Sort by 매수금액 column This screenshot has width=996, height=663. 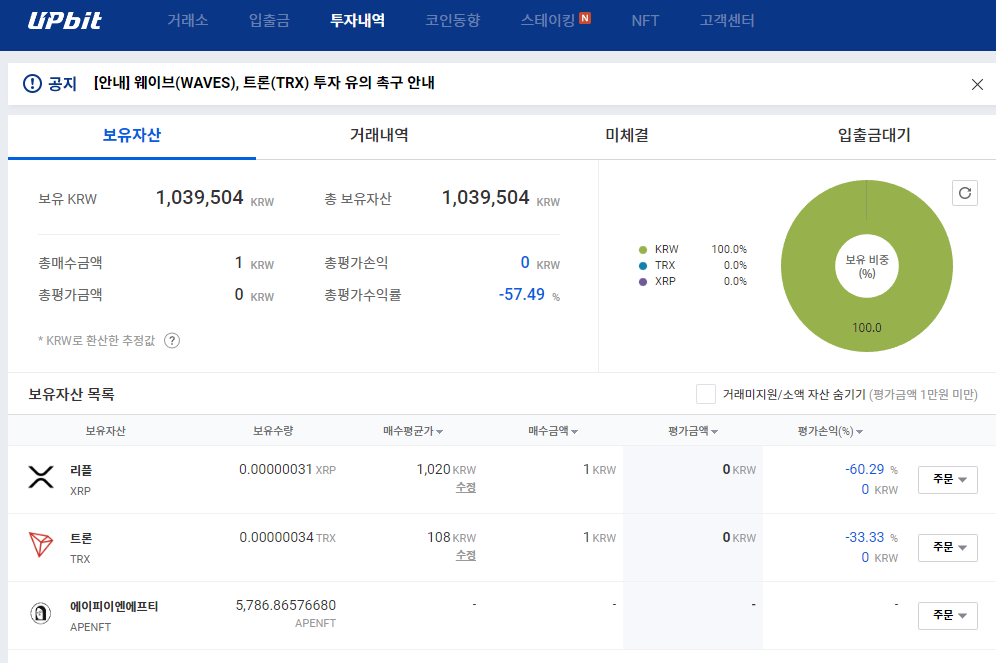(x=553, y=431)
